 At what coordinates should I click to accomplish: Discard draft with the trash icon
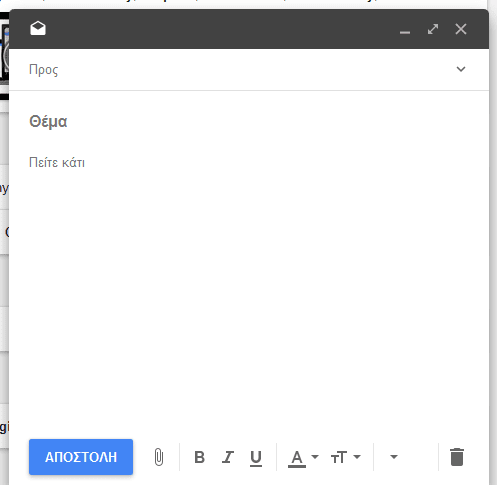click(457, 457)
